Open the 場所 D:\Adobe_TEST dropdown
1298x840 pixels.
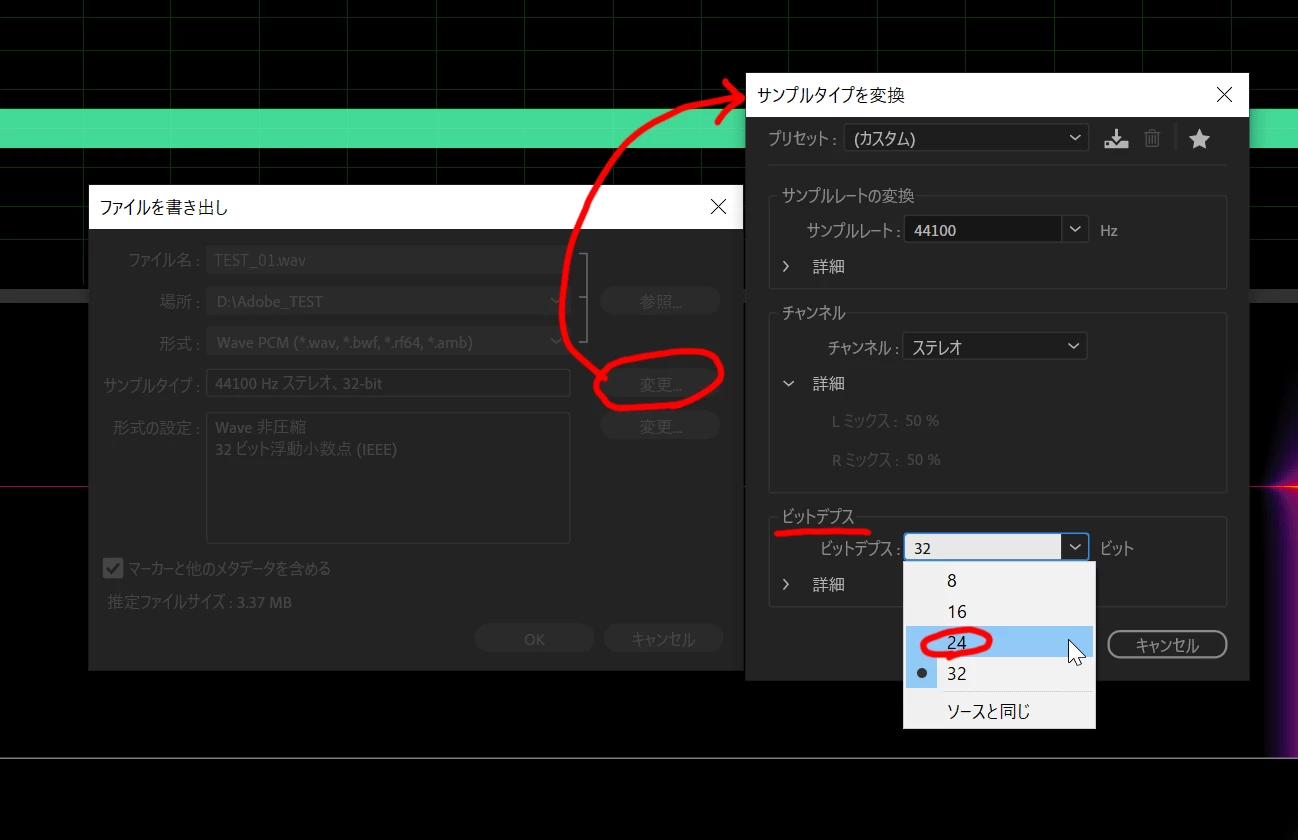(388, 301)
